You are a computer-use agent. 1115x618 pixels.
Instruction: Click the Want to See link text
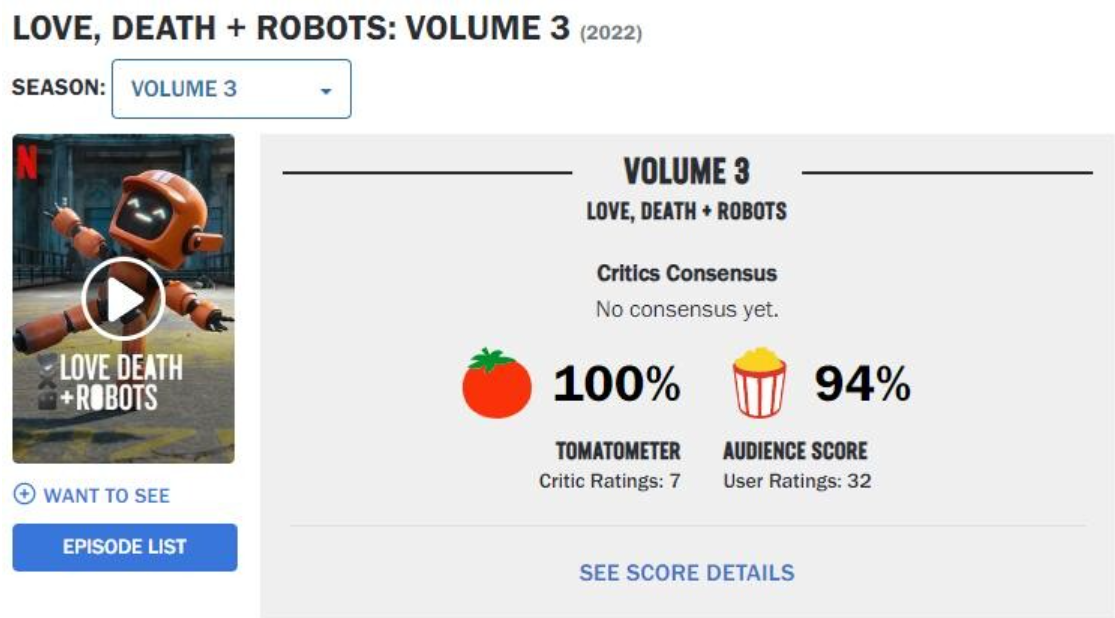106,495
